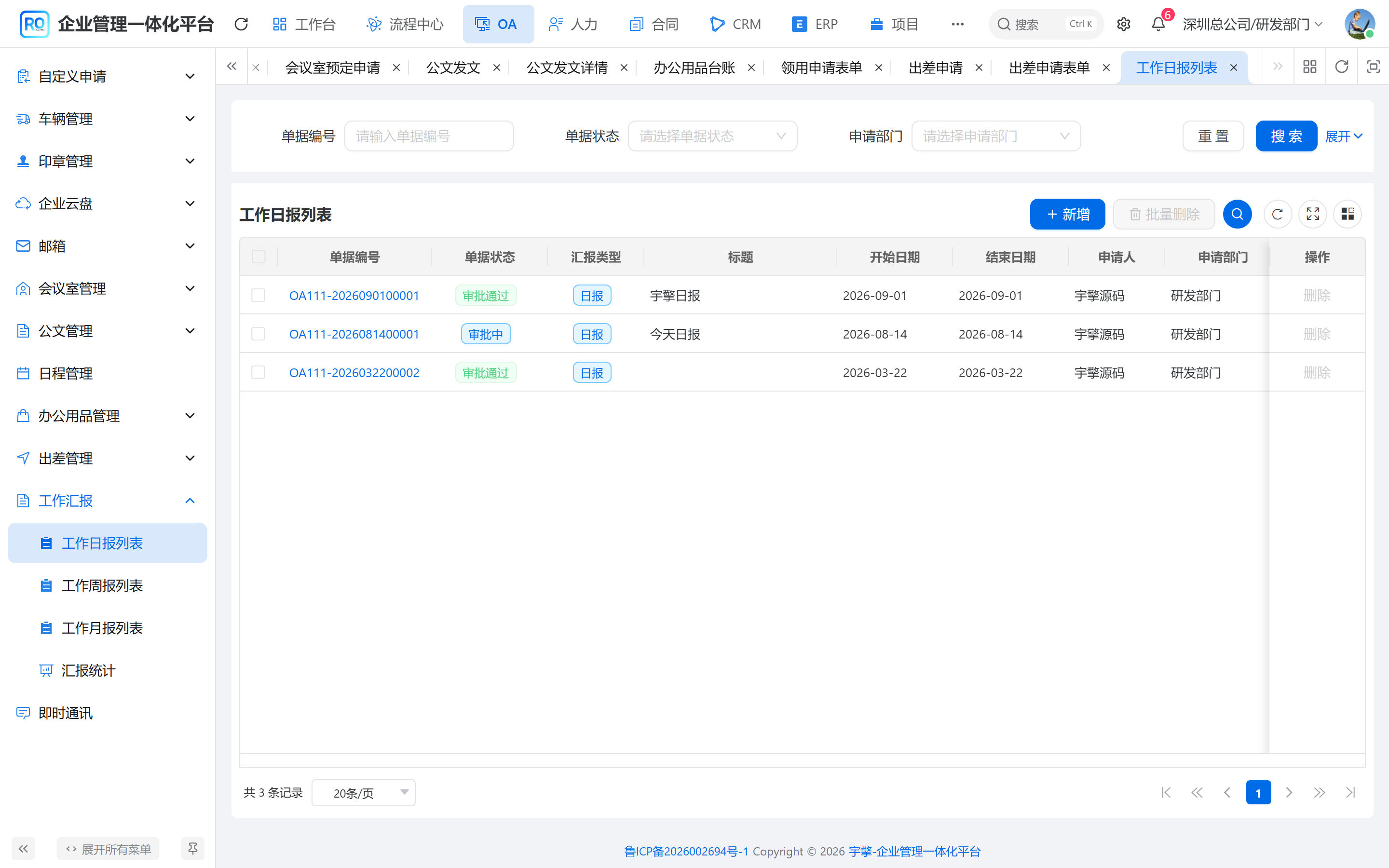Screen dimensions: 1389x868
Task: Select all rows header checkbox
Action: [259, 257]
